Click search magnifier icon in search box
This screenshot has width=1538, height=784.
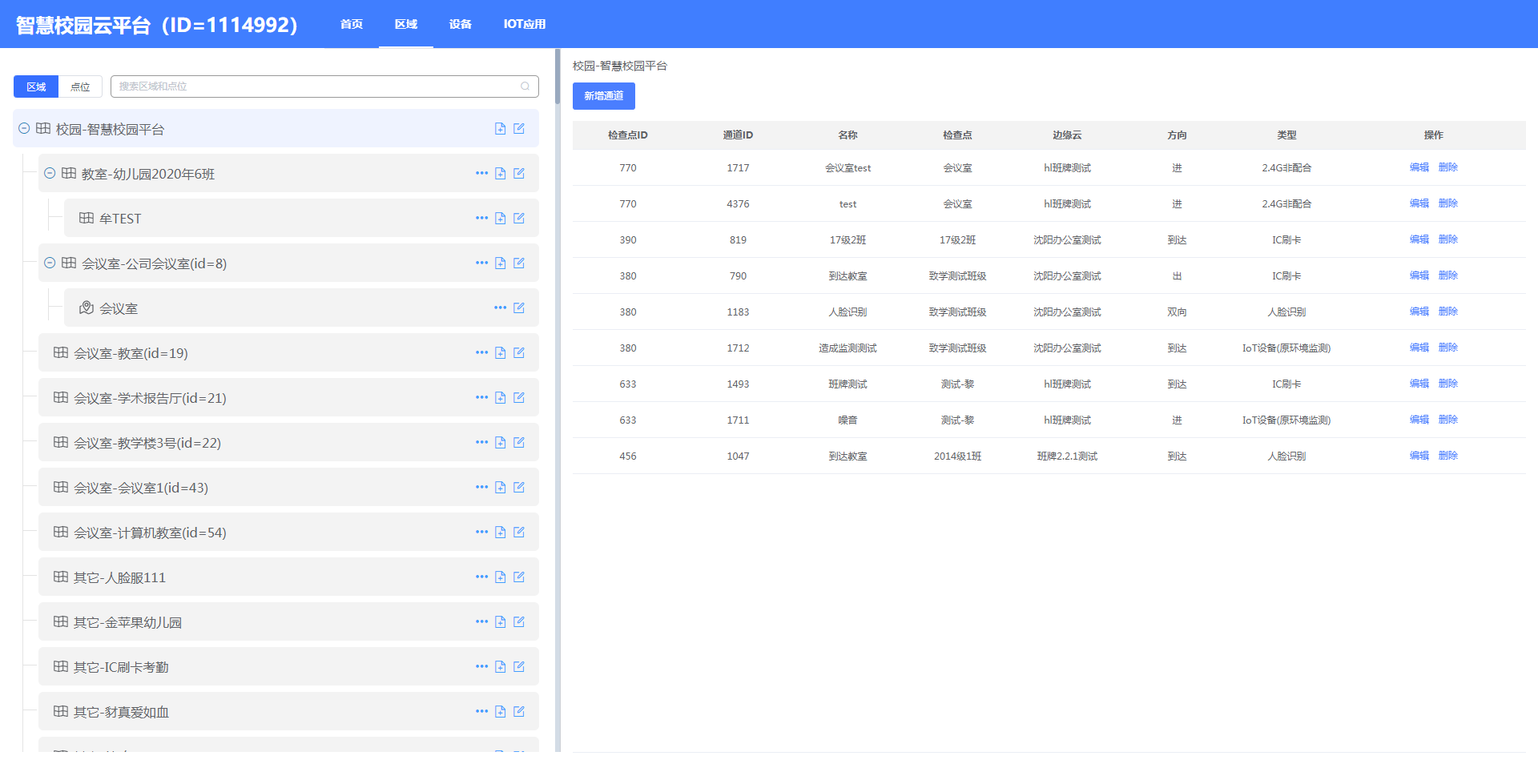tap(525, 86)
